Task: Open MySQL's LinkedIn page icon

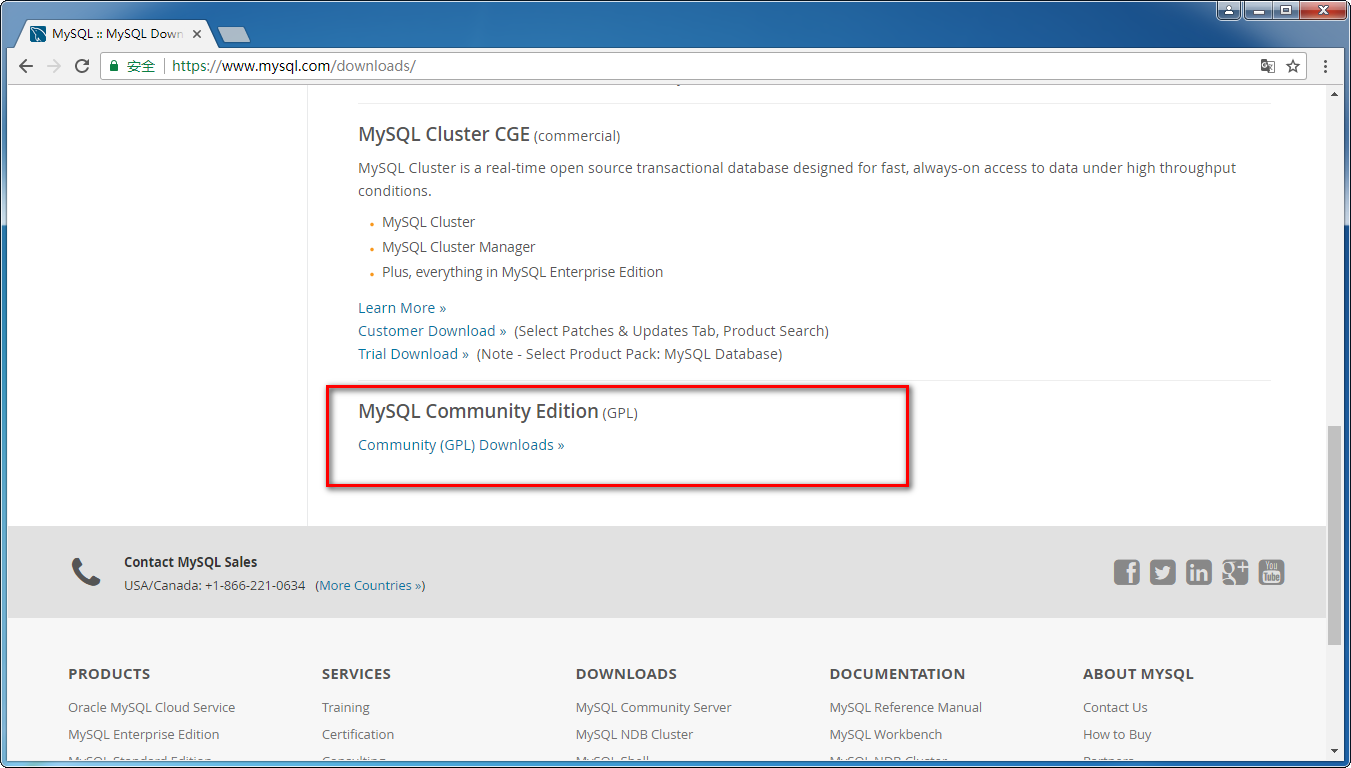Action: (x=1199, y=572)
